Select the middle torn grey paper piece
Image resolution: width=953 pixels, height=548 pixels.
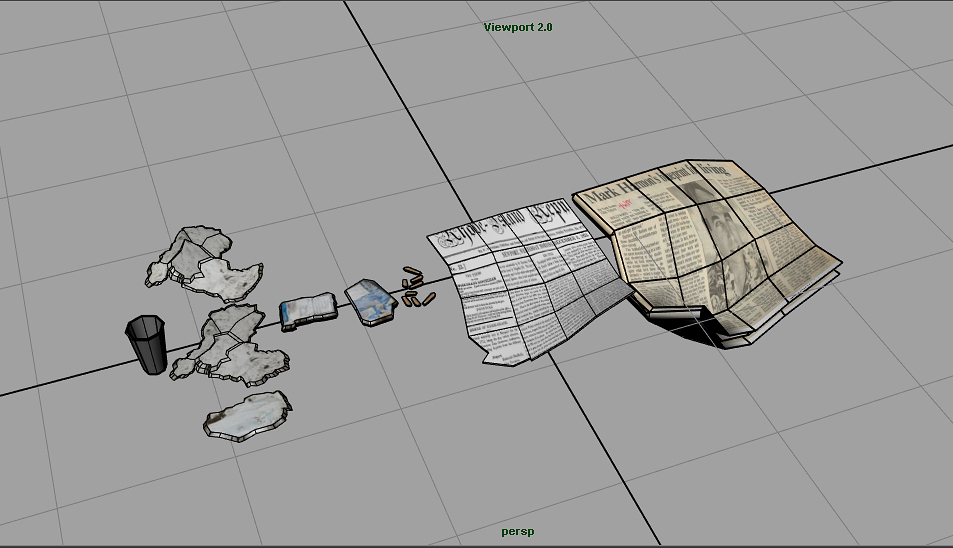click(x=231, y=346)
